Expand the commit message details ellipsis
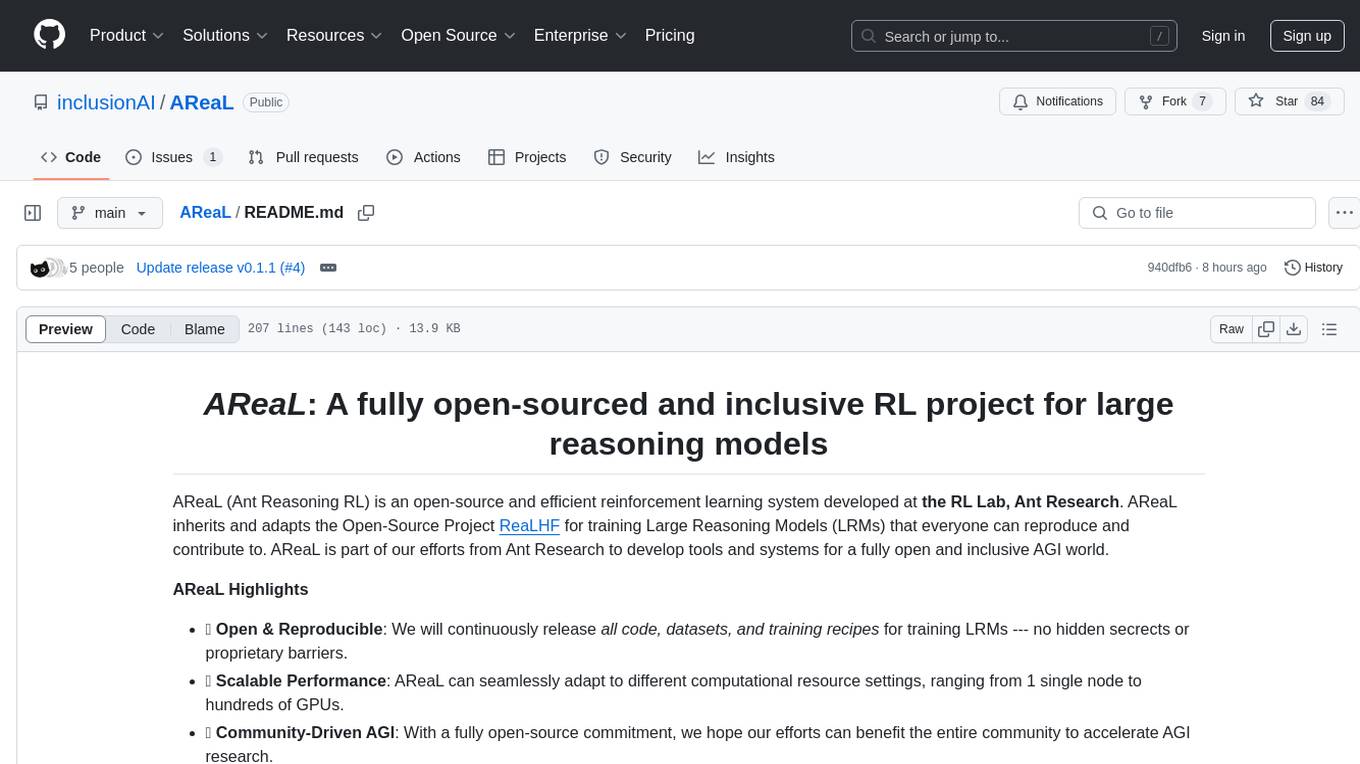The image size is (1360, 764). pyautogui.click(x=328, y=268)
